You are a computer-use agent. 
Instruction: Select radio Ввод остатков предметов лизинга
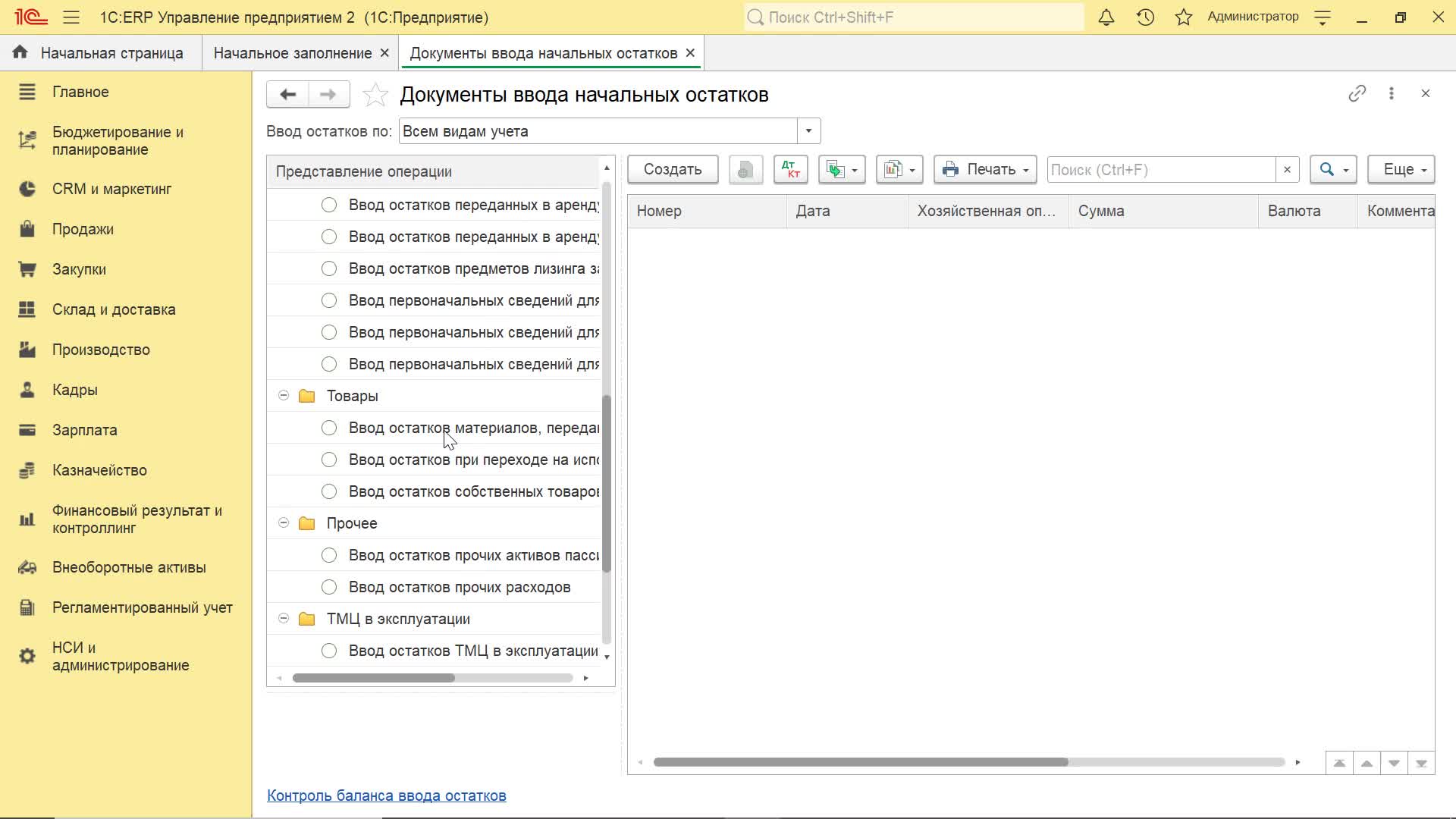tap(329, 268)
